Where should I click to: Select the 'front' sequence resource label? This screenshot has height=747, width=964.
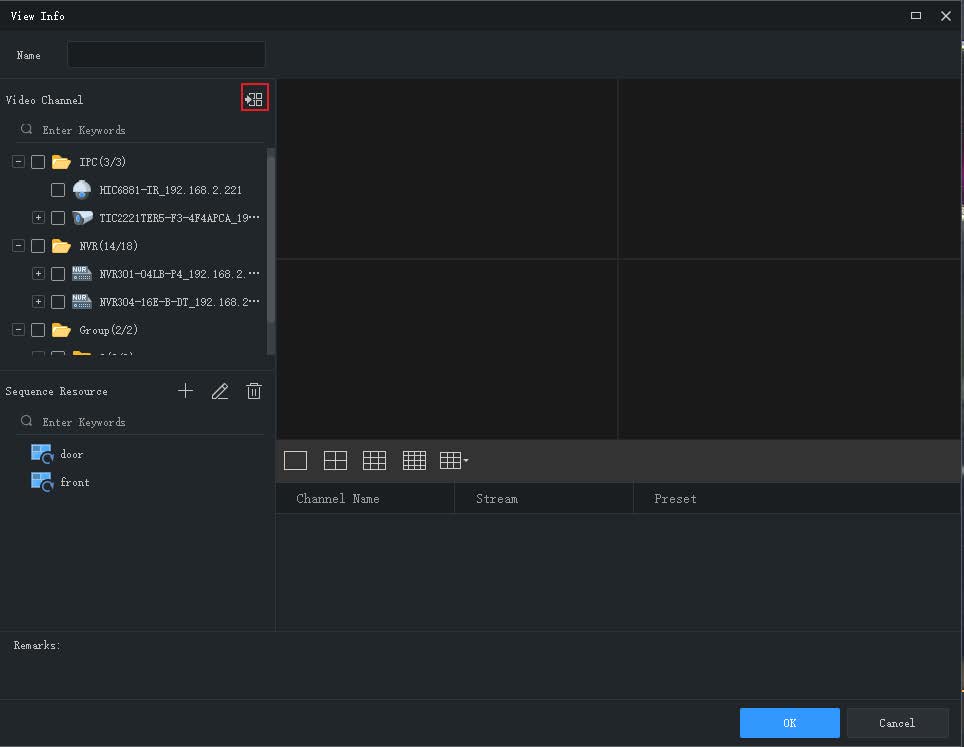(75, 482)
